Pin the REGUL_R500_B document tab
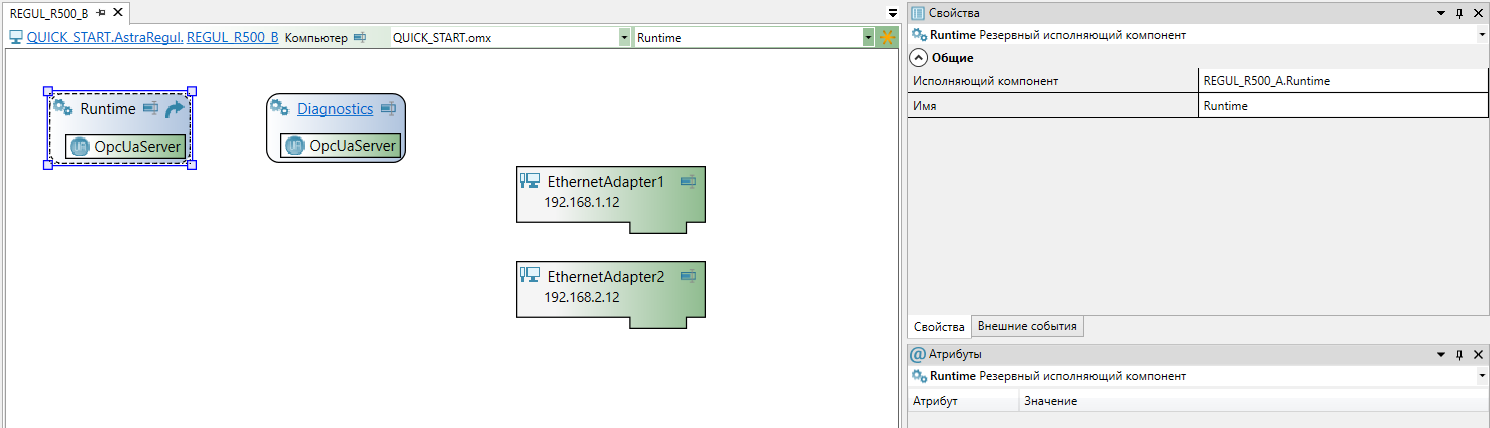The height and width of the screenshot is (428, 1490). pyautogui.click(x=101, y=12)
